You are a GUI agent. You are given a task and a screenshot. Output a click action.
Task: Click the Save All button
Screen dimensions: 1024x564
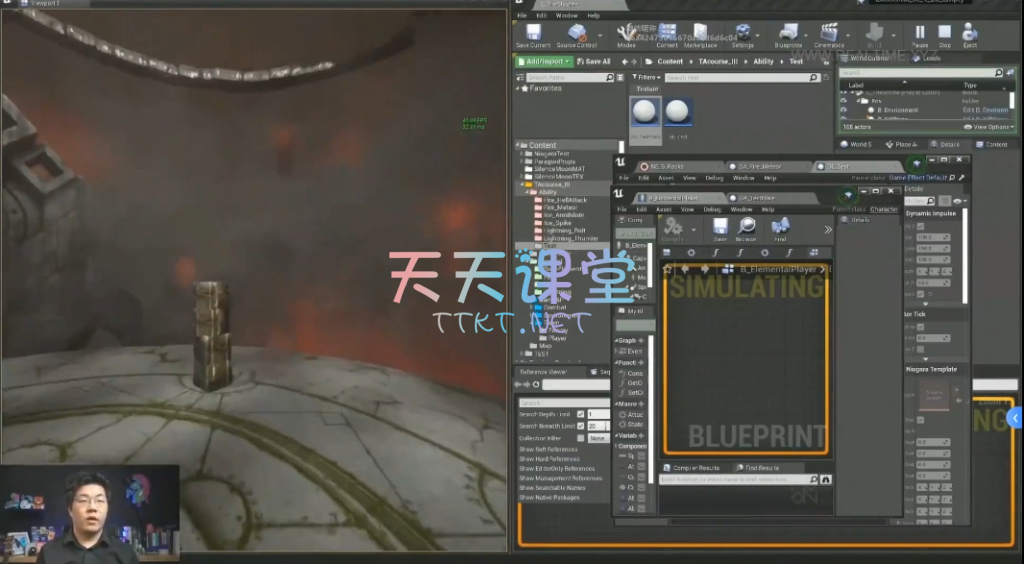pos(594,61)
